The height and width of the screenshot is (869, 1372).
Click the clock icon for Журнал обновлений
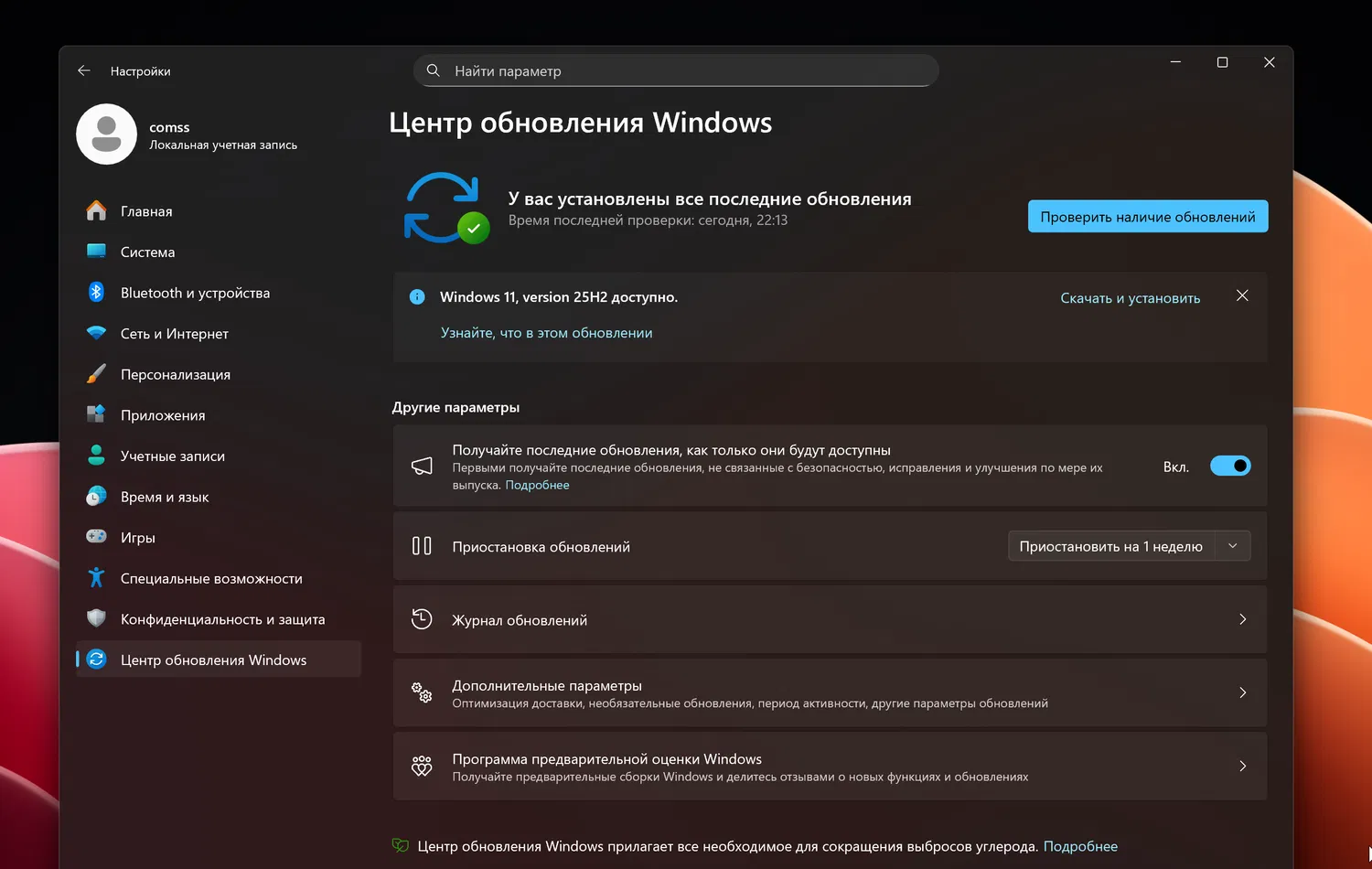click(422, 619)
